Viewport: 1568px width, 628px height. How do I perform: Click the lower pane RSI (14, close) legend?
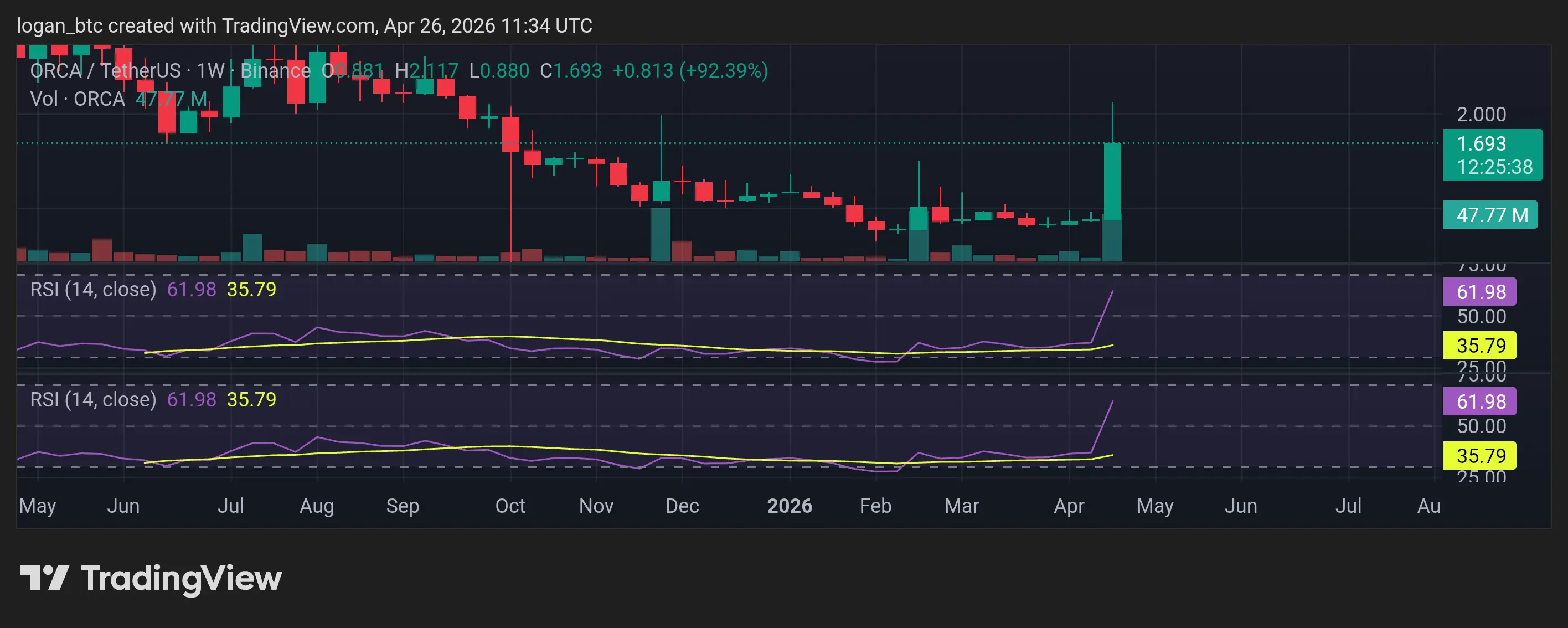coord(93,400)
